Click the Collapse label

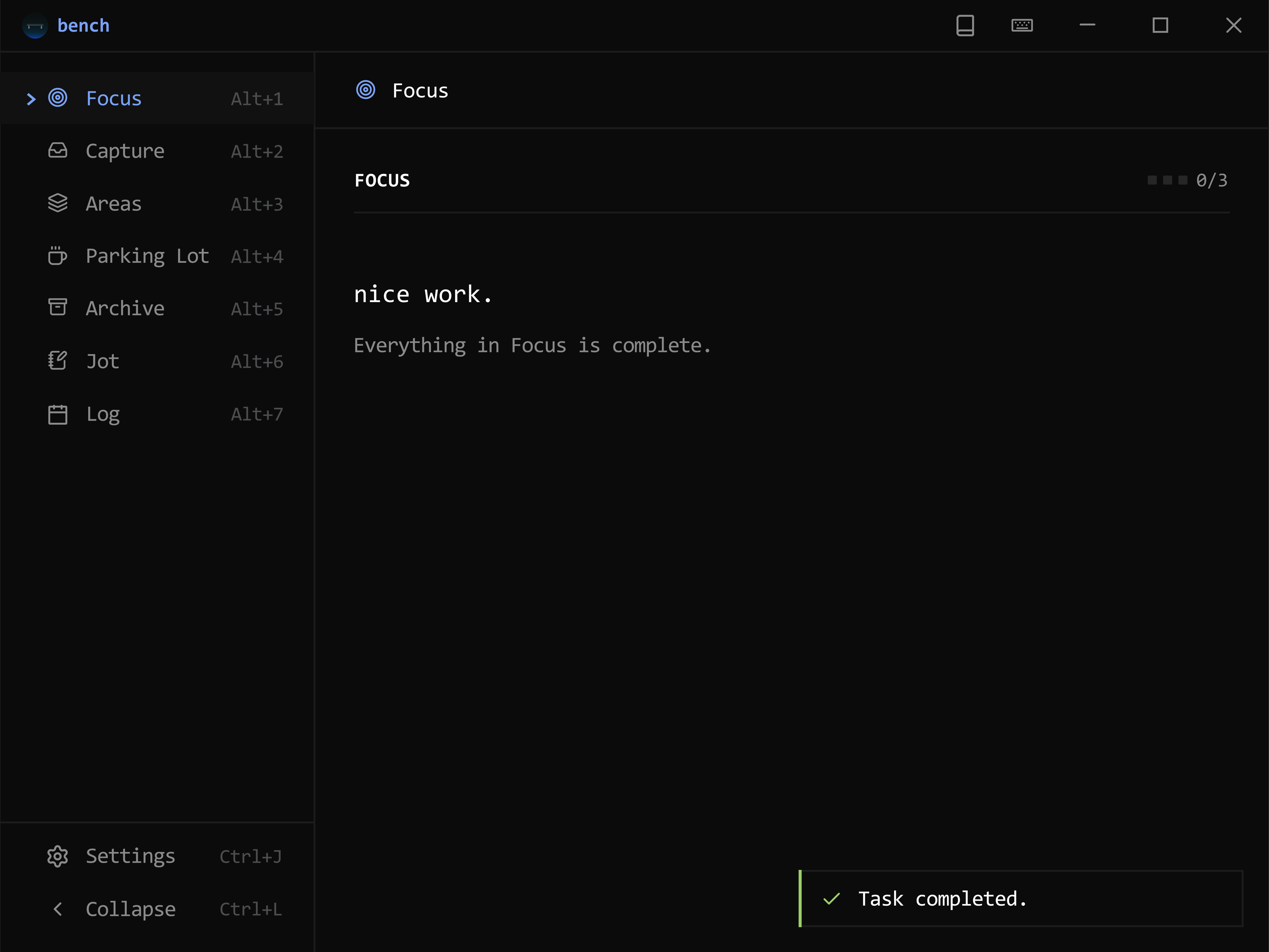[x=131, y=910]
